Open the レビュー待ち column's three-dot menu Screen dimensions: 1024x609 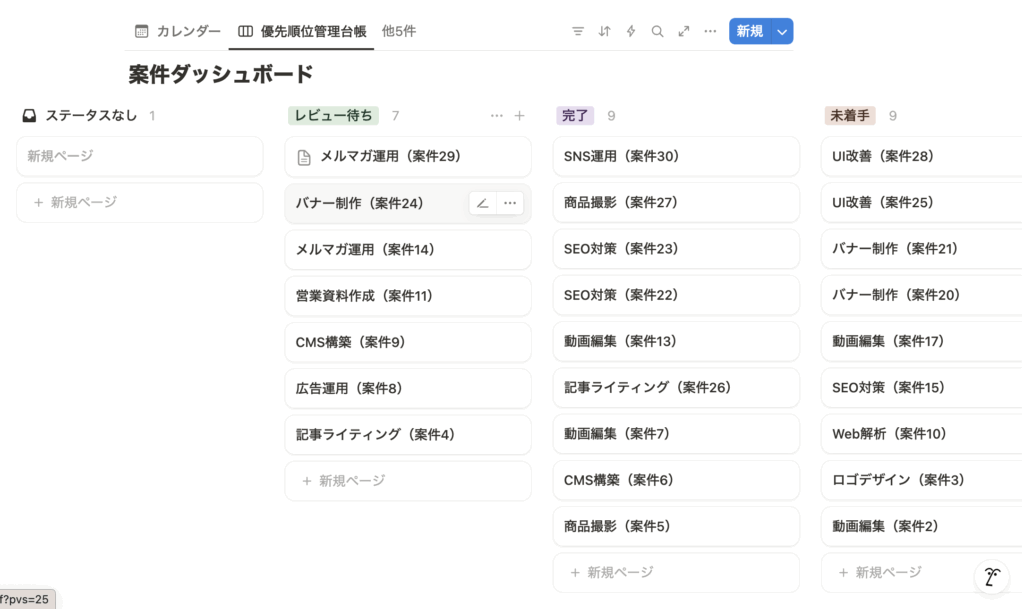coord(497,116)
